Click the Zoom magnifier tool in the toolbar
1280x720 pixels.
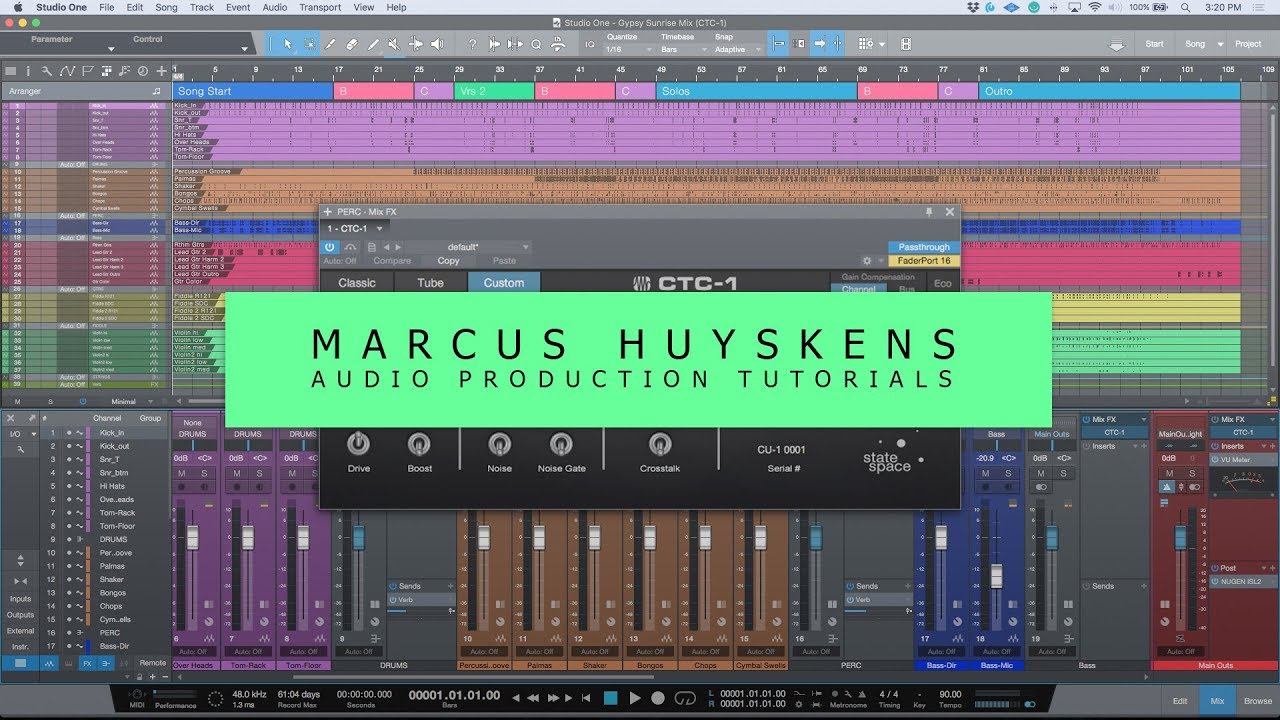tap(536, 44)
